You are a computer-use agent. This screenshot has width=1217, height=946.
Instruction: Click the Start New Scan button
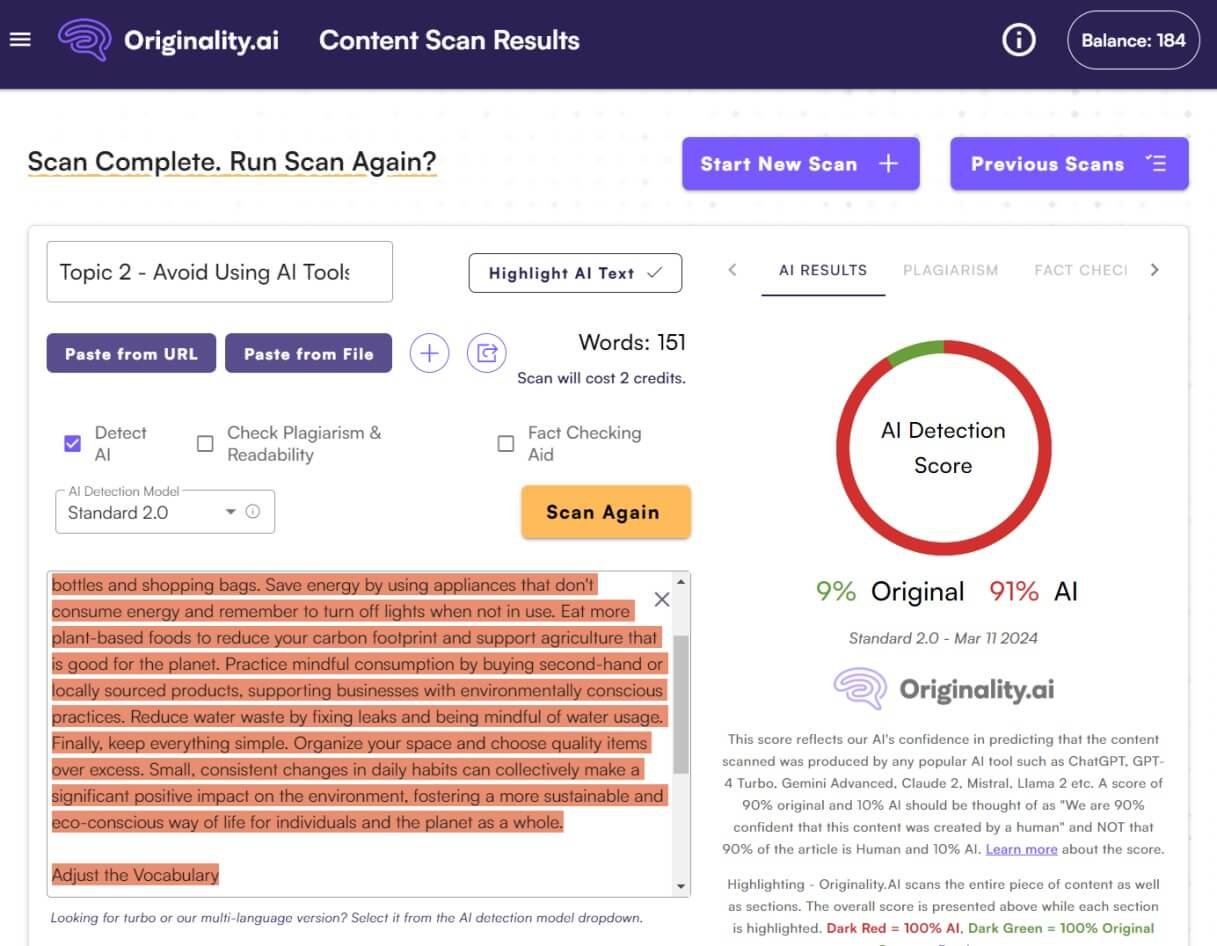[x=800, y=164]
